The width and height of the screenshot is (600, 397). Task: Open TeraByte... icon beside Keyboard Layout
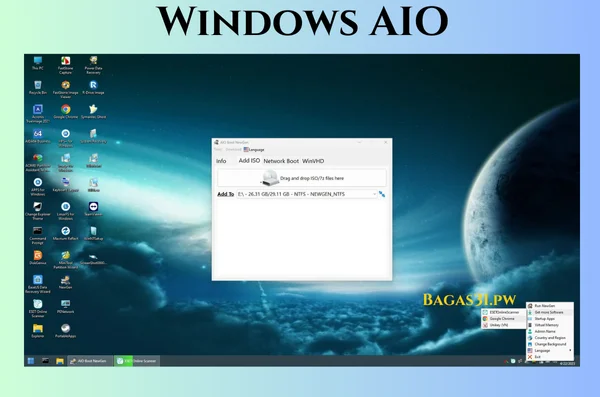pyautogui.click(x=93, y=185)
